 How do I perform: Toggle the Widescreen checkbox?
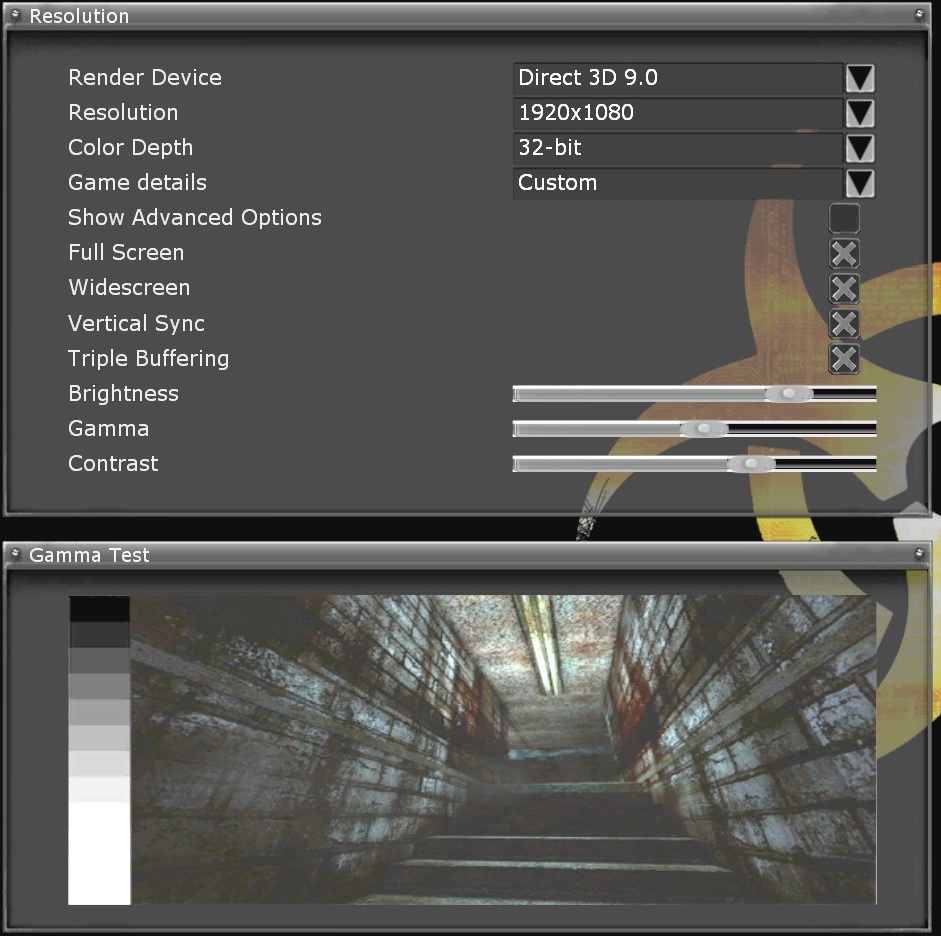(844, 289)
